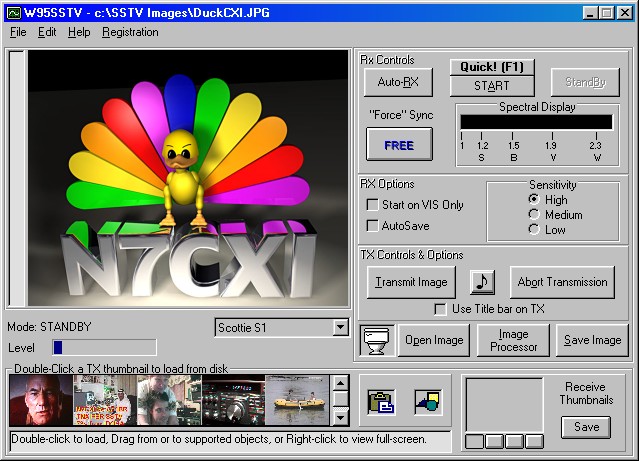Image resolution: width=639 pixels, height=461 pixels.
Task: Click Abort Transmission button
Action: click(562, 282)
